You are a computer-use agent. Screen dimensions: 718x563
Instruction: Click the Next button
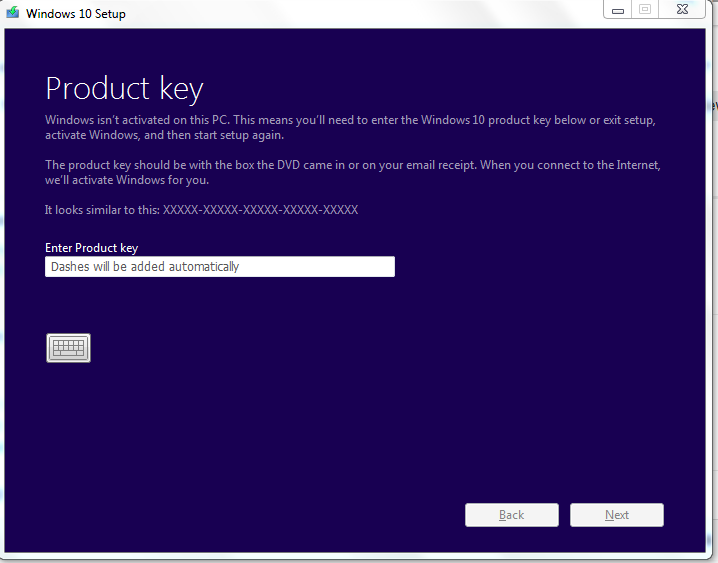click(616, 515)
